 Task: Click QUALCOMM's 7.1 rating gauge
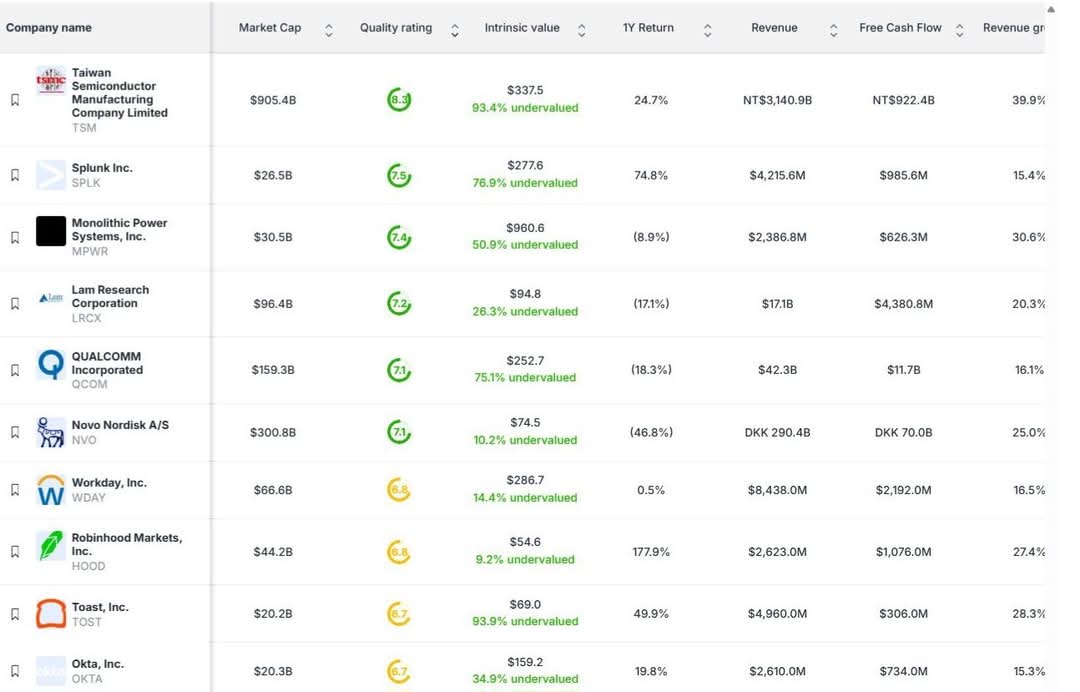399,370
